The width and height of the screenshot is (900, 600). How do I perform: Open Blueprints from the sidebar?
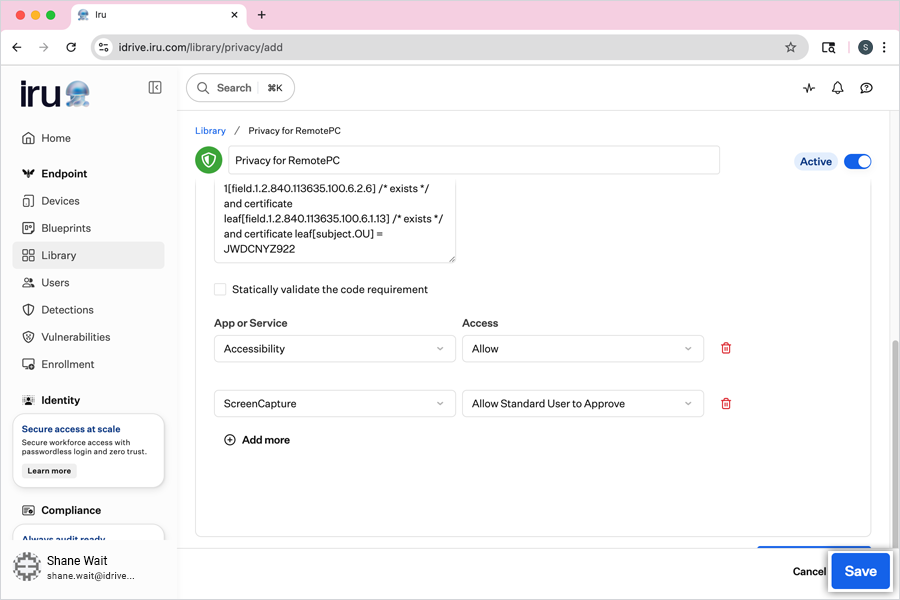pos(66,228)
